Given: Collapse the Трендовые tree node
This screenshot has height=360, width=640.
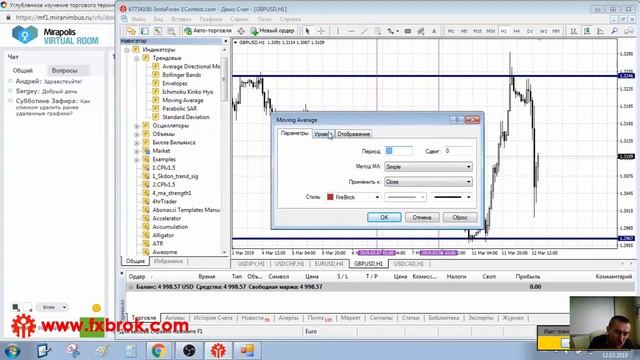Looking at the screenshot, I should 137,58.
